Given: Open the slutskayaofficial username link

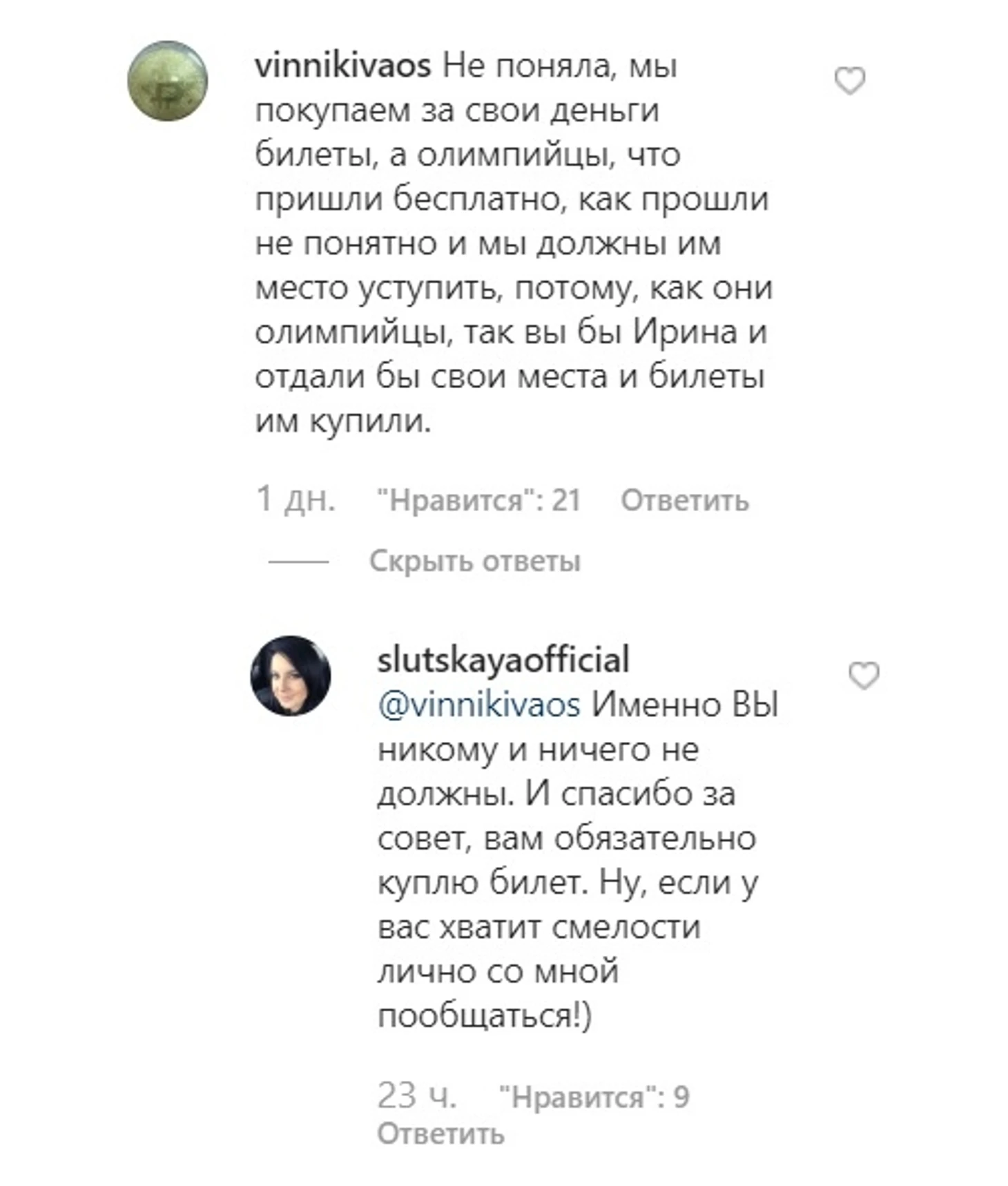Looking at the screenshot, I should (503, 660).
